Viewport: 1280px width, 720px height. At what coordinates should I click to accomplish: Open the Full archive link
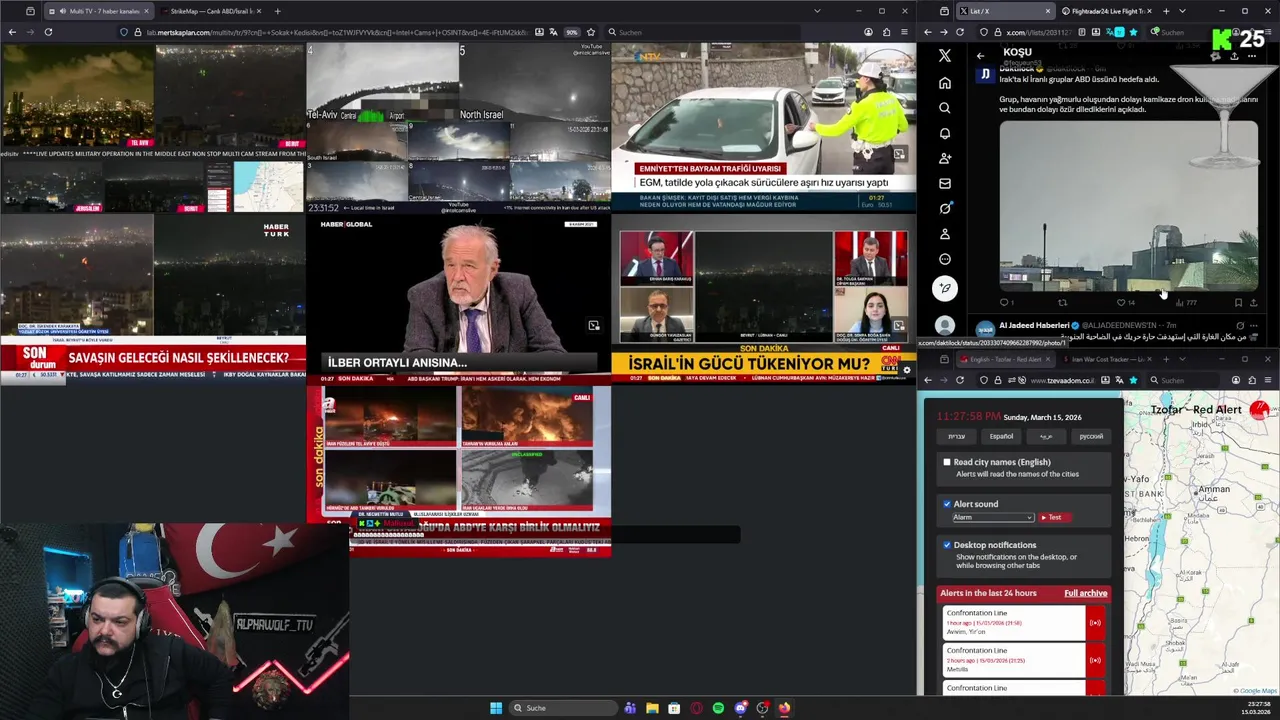click(x=1085, y=593)
